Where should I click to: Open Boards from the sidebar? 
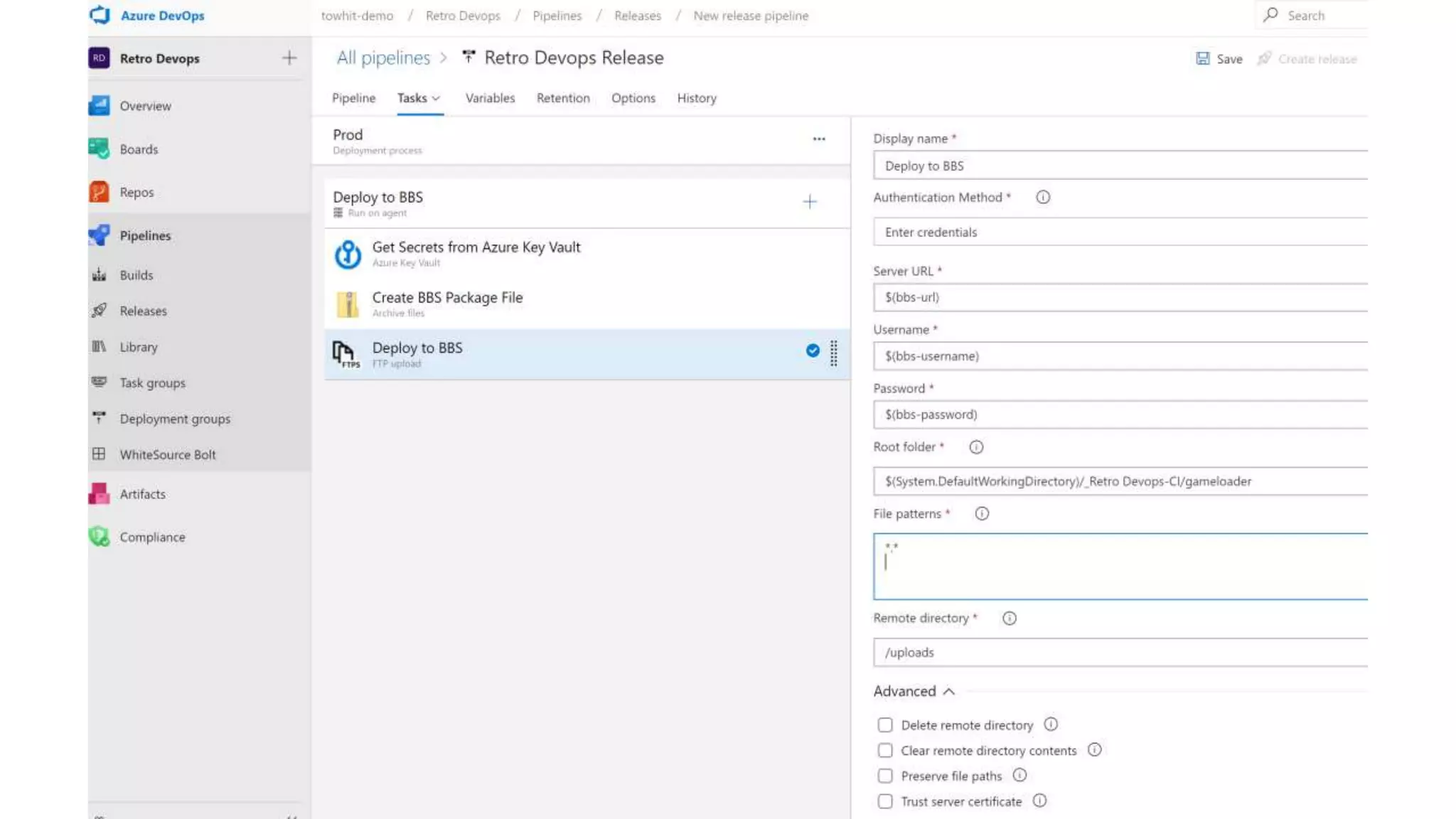pyautogui.click(x=139, y=149)
